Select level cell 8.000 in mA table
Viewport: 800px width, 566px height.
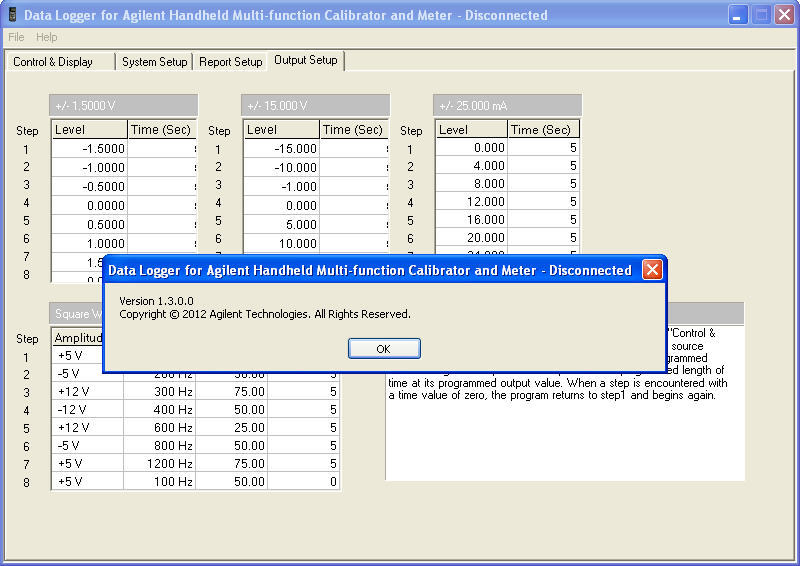pos(472,183)
